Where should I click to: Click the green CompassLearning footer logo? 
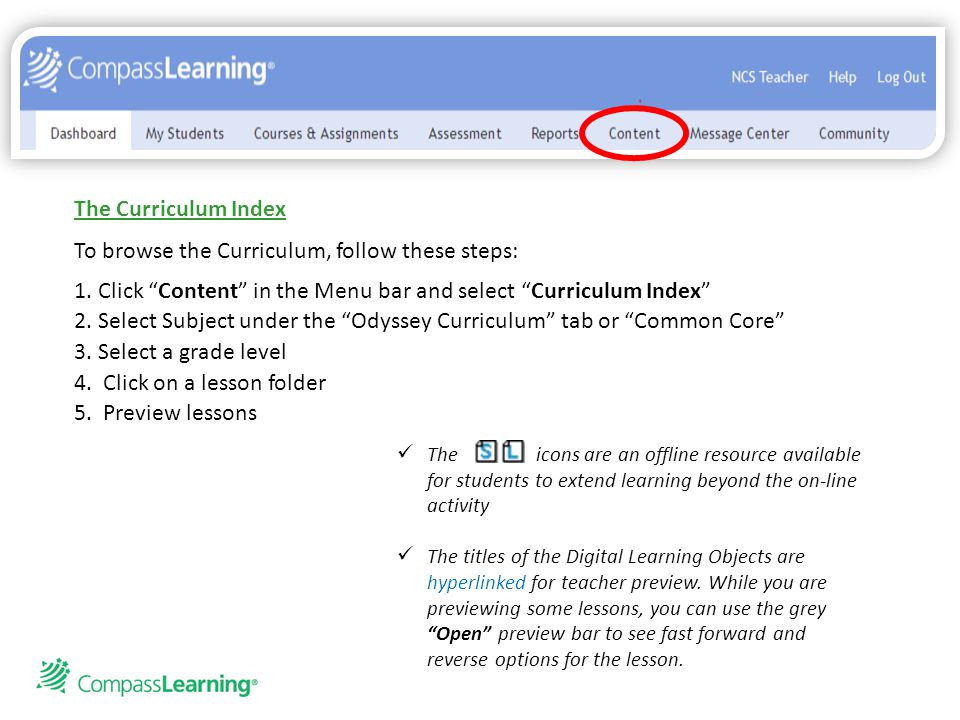147,678
